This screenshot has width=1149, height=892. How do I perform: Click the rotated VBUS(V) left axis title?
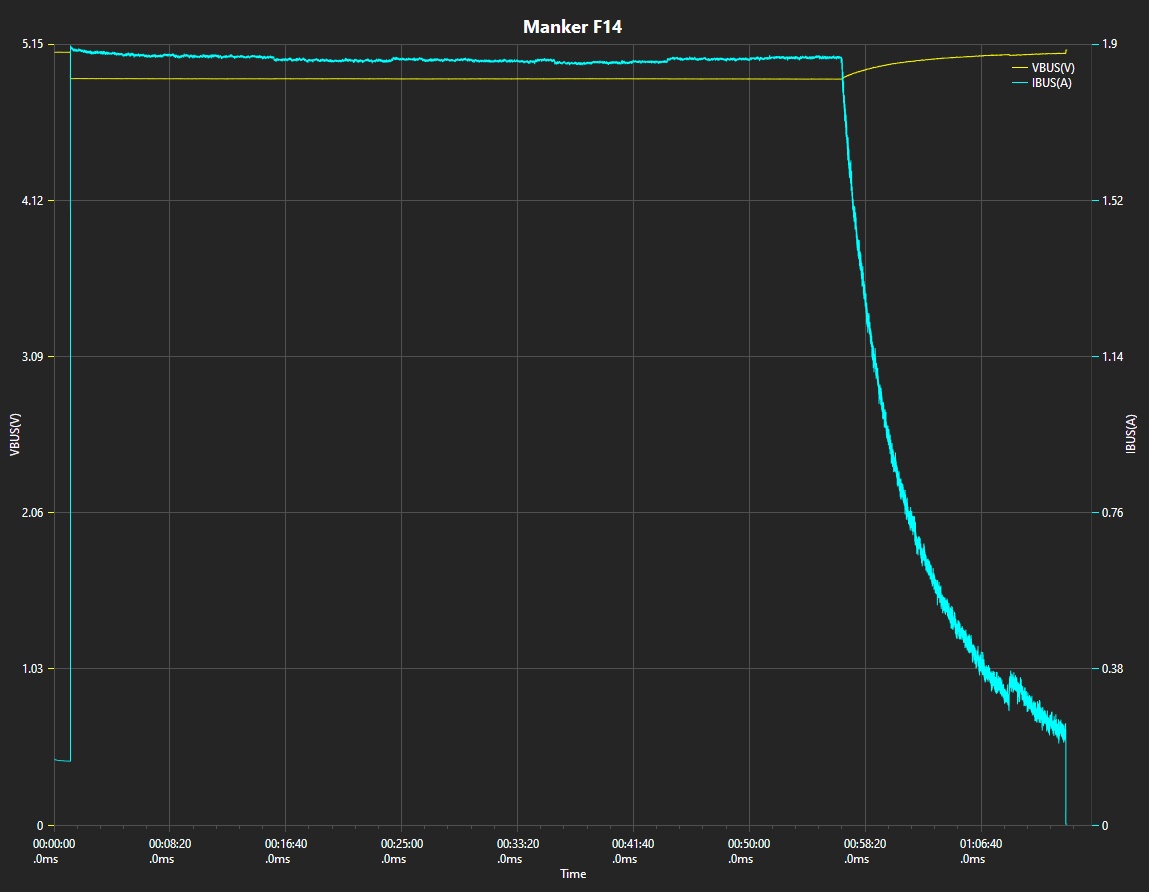pyautogui.click(x=15, y=435)
